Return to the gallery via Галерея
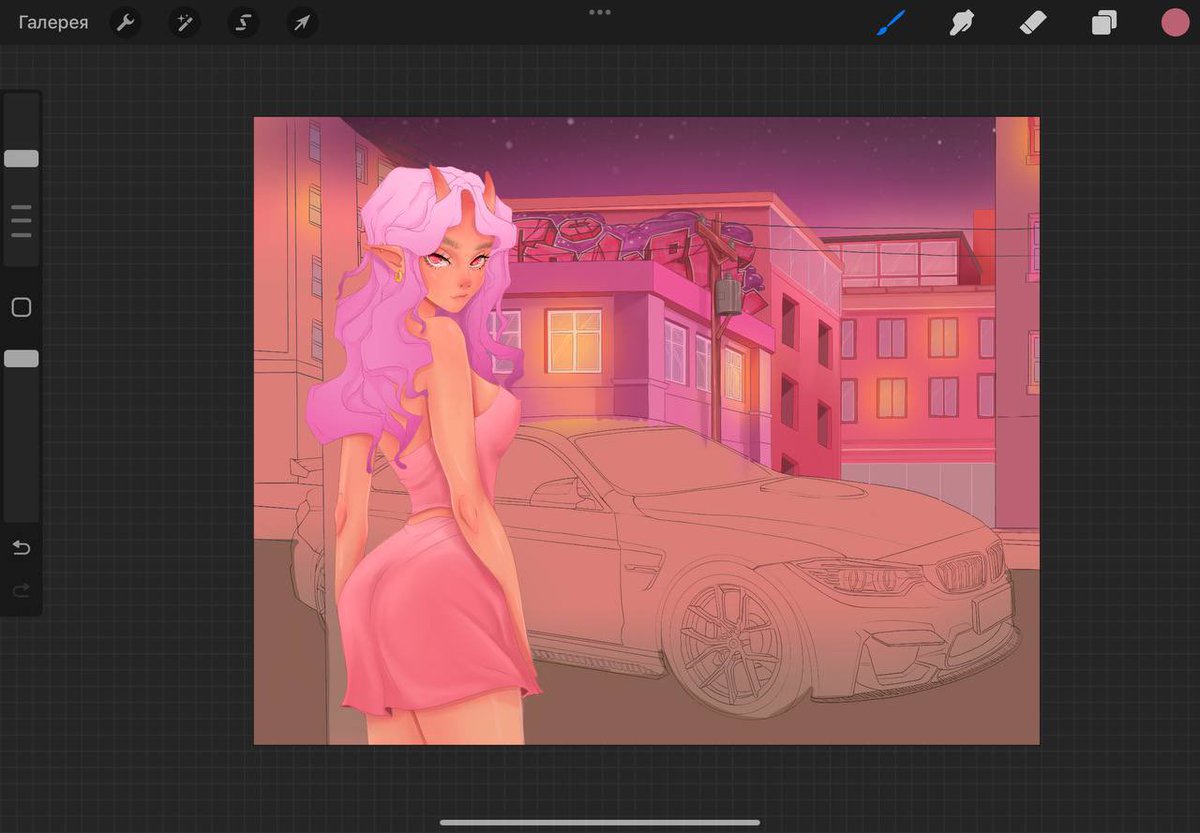 coord(52,22)
